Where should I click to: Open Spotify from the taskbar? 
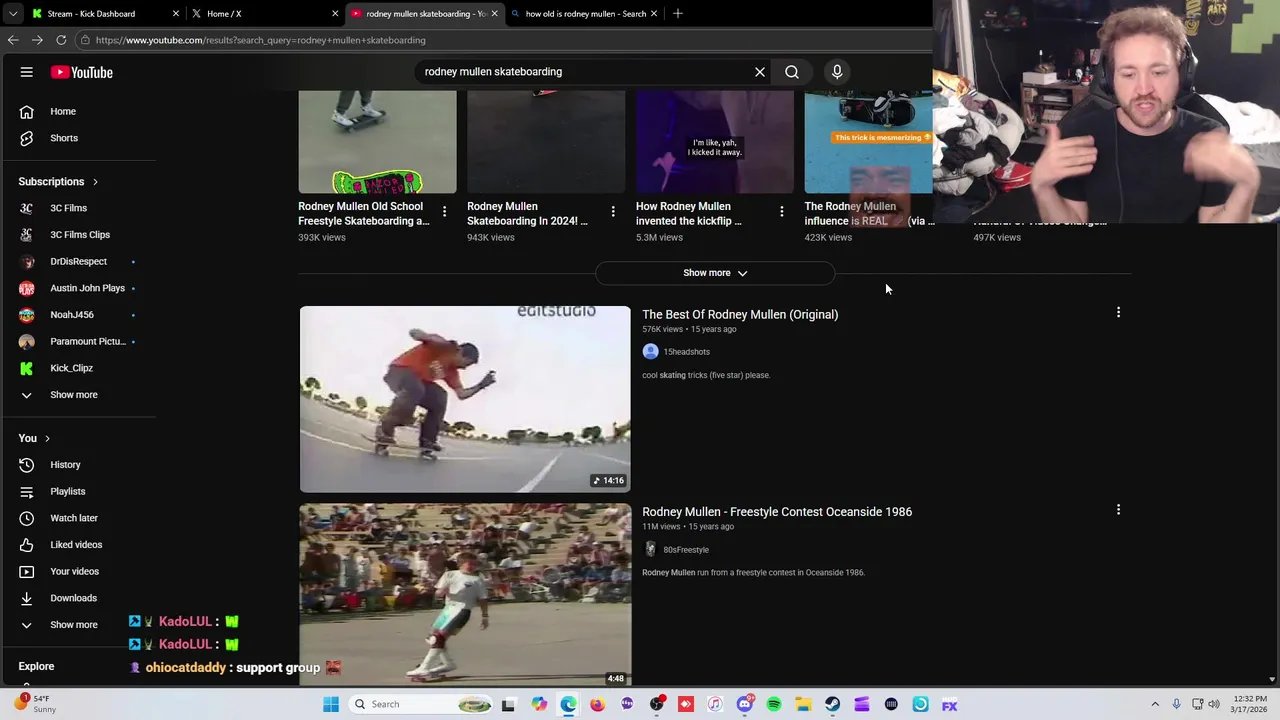point(774,704)
